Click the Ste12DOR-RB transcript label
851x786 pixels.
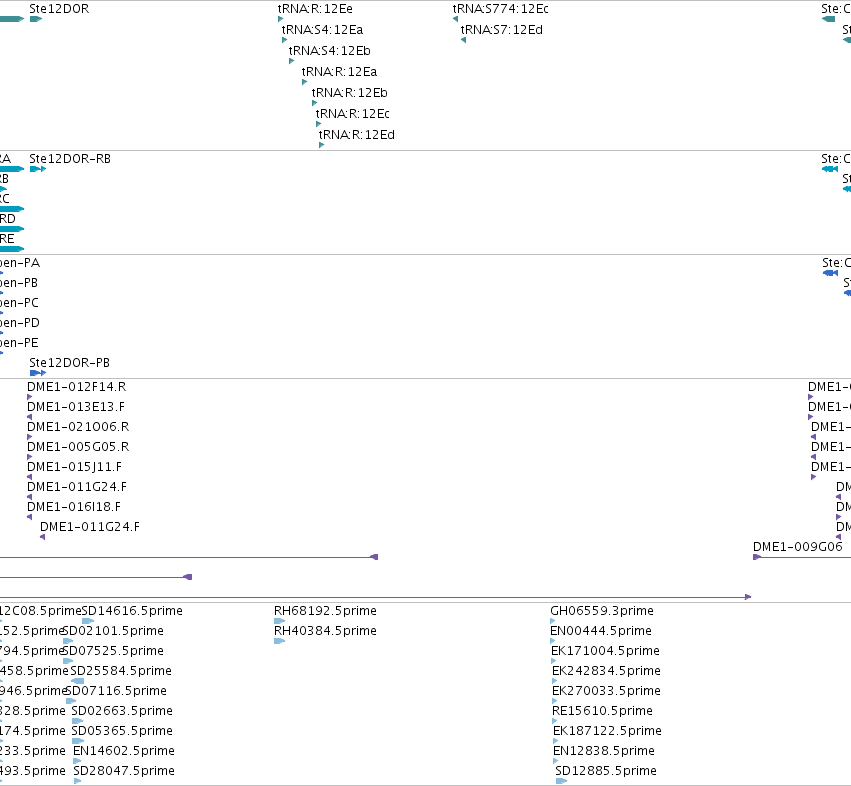[x=70, y=159]
